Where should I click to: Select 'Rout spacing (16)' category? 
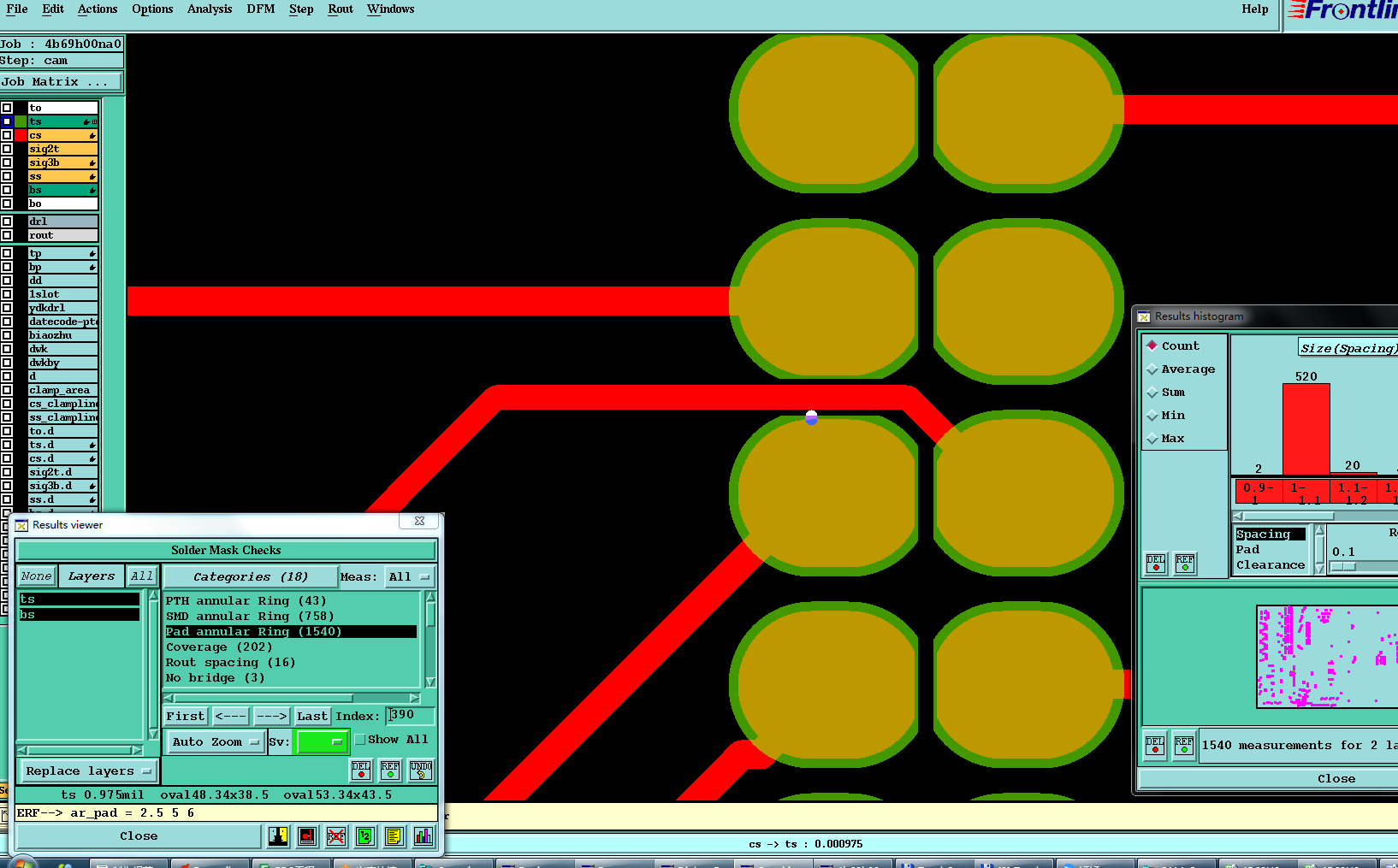(x=230, y=663)
